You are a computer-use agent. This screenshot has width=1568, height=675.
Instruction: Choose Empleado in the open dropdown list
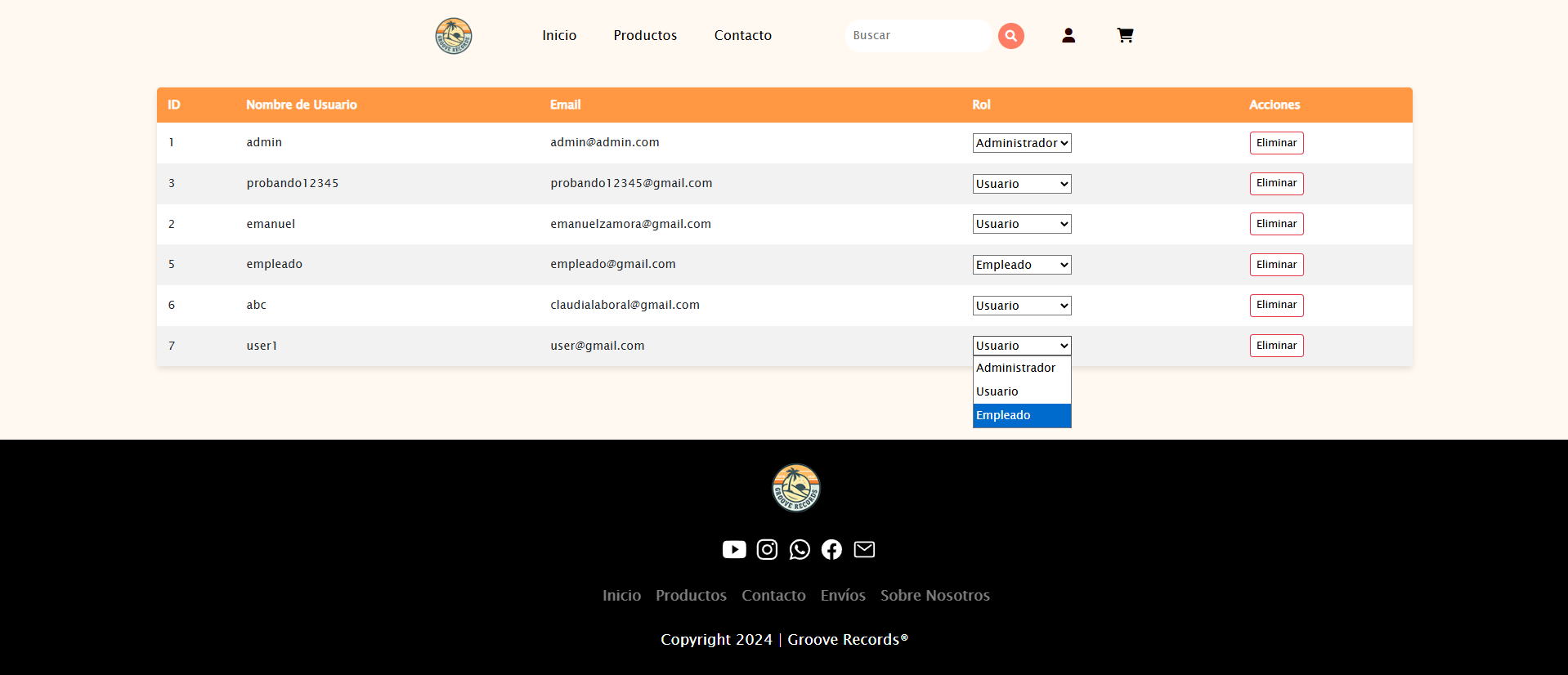pyautogui.click(x=1022, y=415)
